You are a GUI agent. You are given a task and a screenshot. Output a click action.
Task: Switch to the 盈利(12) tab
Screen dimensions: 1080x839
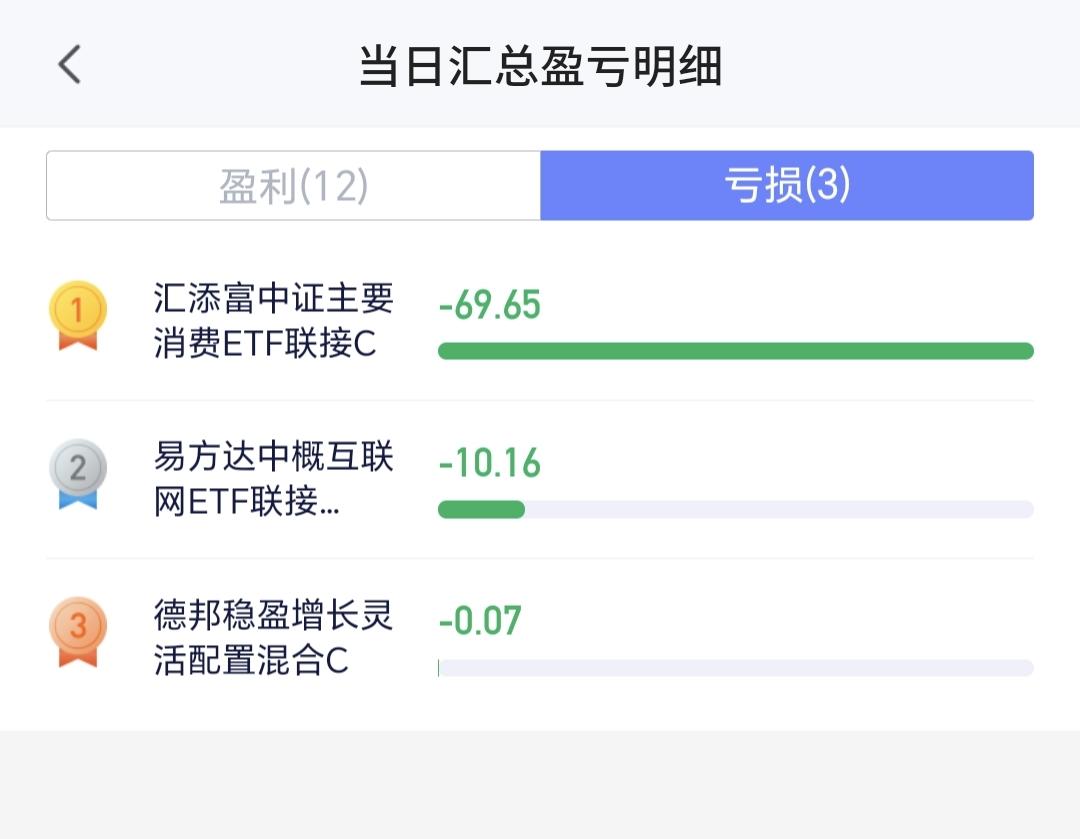[x=294, y=186]
